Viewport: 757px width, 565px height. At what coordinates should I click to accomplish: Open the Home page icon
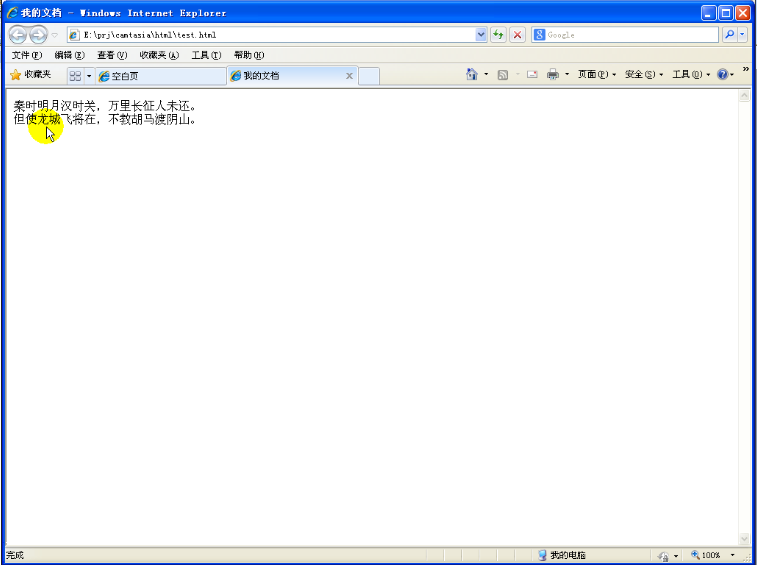coord(472,75)
